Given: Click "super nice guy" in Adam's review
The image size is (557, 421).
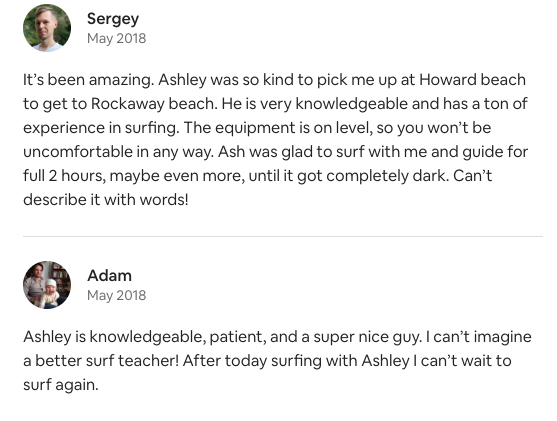Looking at the screenshot, I should pyautogui.click(x=368, y=337).
